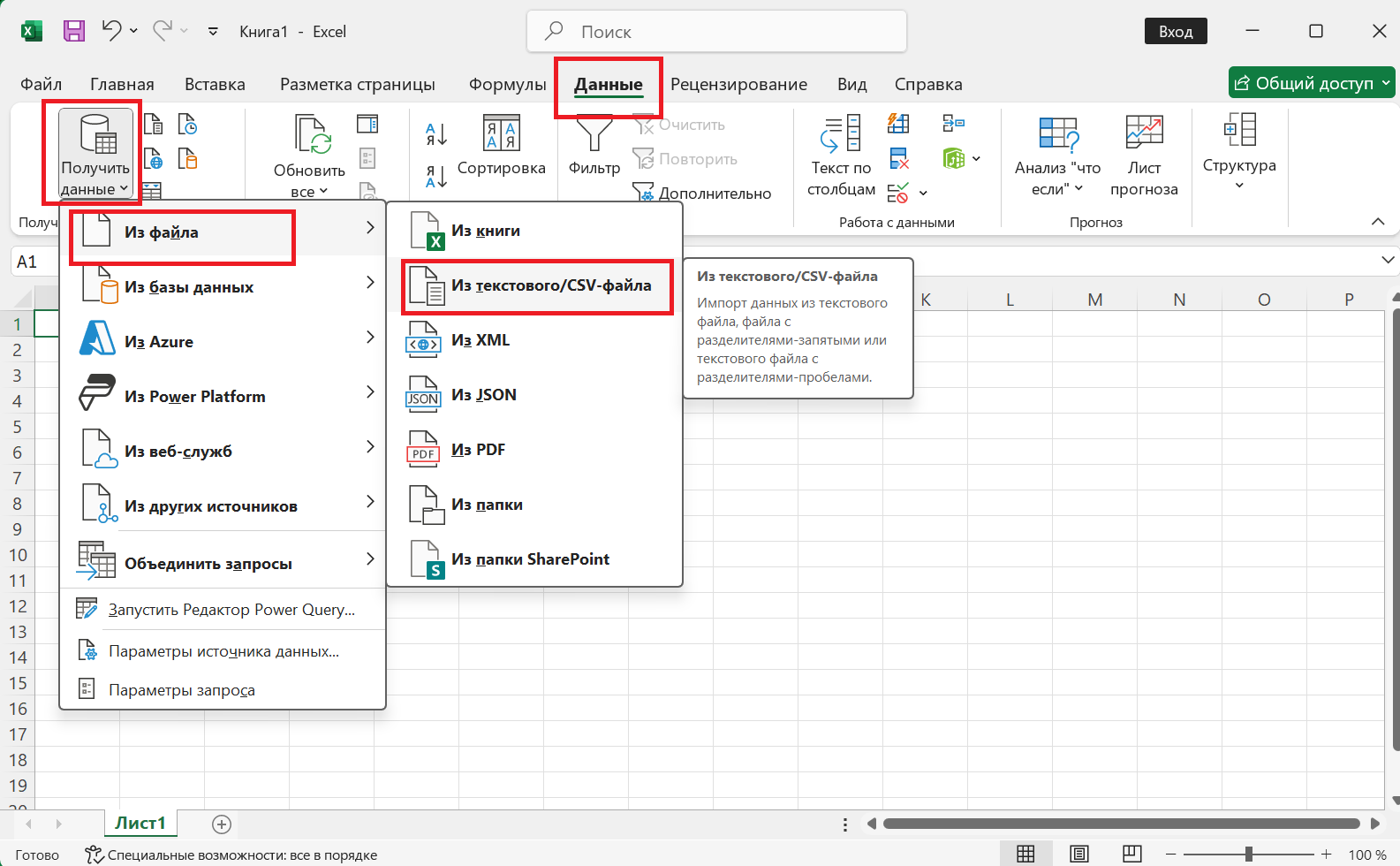Image resolution: width=1400 pixels, height=866 pixels.
Task: Open the Справка tab
Action: click(928, 84)
